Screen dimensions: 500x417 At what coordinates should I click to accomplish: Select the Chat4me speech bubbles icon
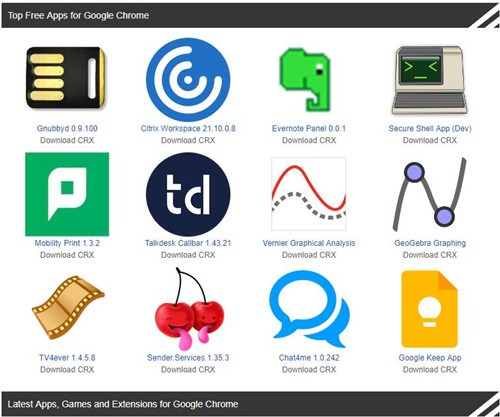pyautogui.click(x=309, y=309)
